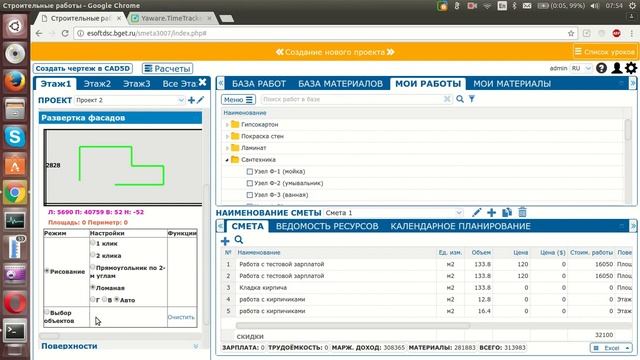The image size is (640, 360).
Task: Expand the 'Поверхности' section
Action: [x=196, y=346]
